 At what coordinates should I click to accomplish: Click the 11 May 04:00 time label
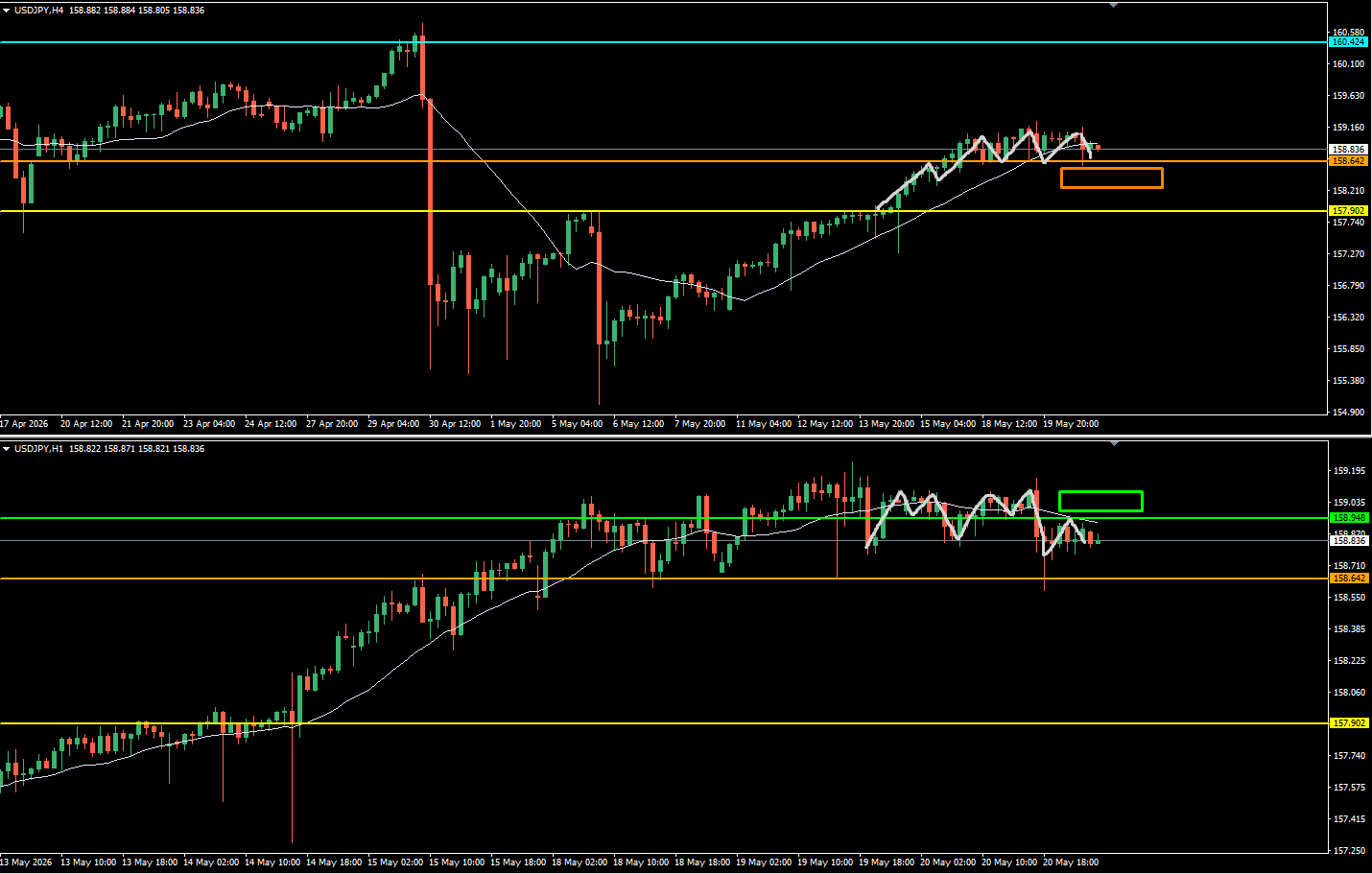click(764, 424)
